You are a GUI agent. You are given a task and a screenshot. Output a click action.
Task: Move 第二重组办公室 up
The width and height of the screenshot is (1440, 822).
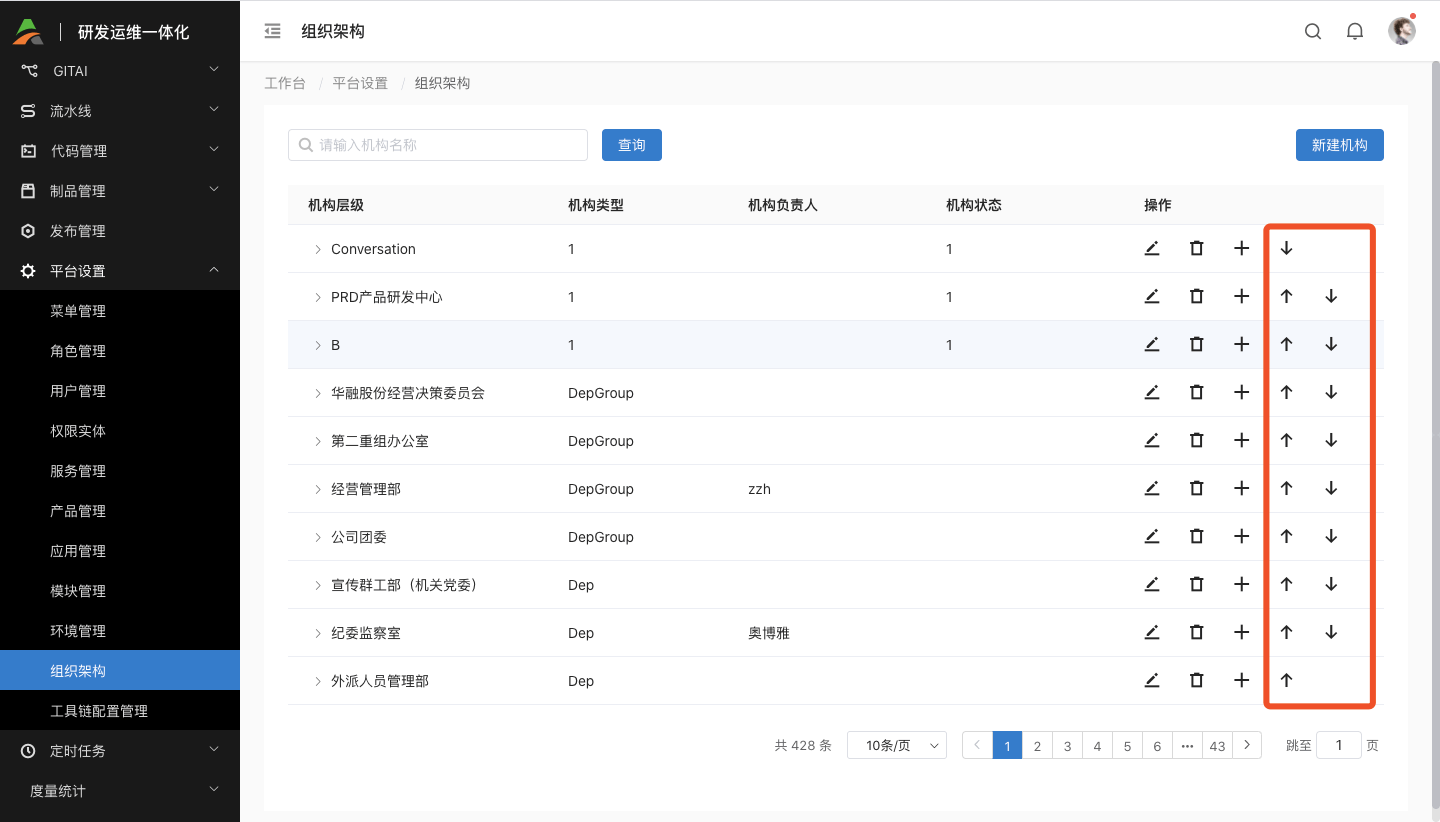click(1287, 440)
